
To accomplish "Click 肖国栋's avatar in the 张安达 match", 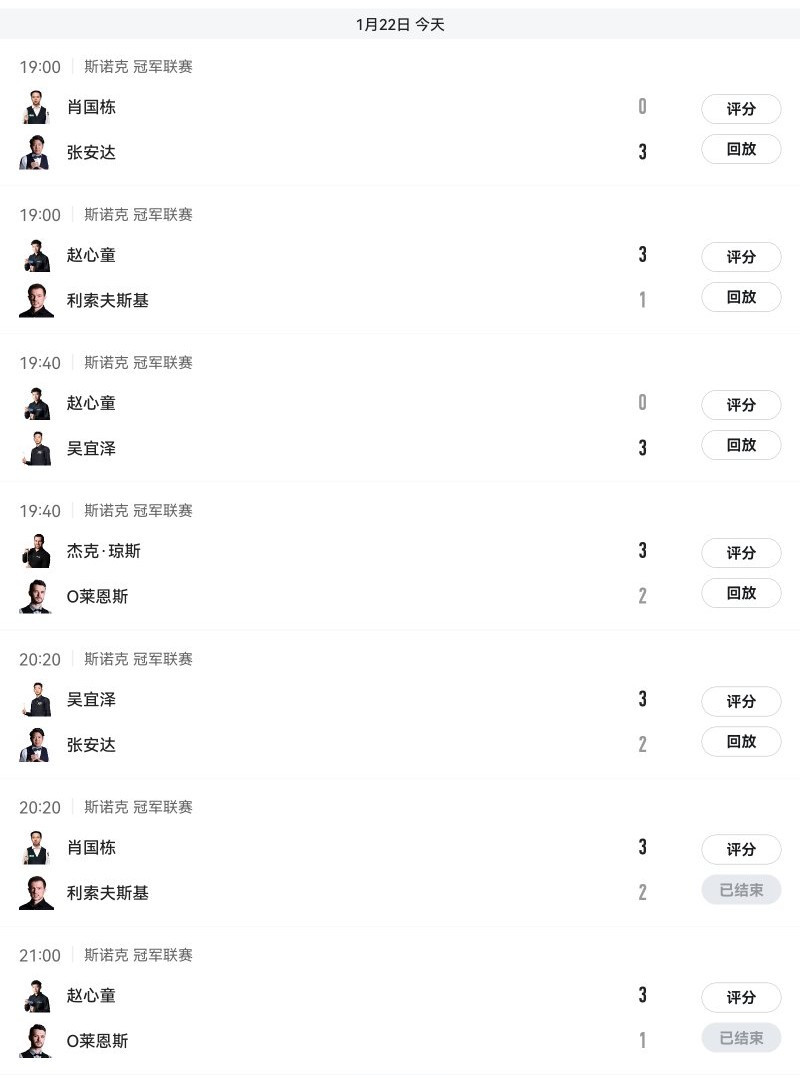I will 37,107.
